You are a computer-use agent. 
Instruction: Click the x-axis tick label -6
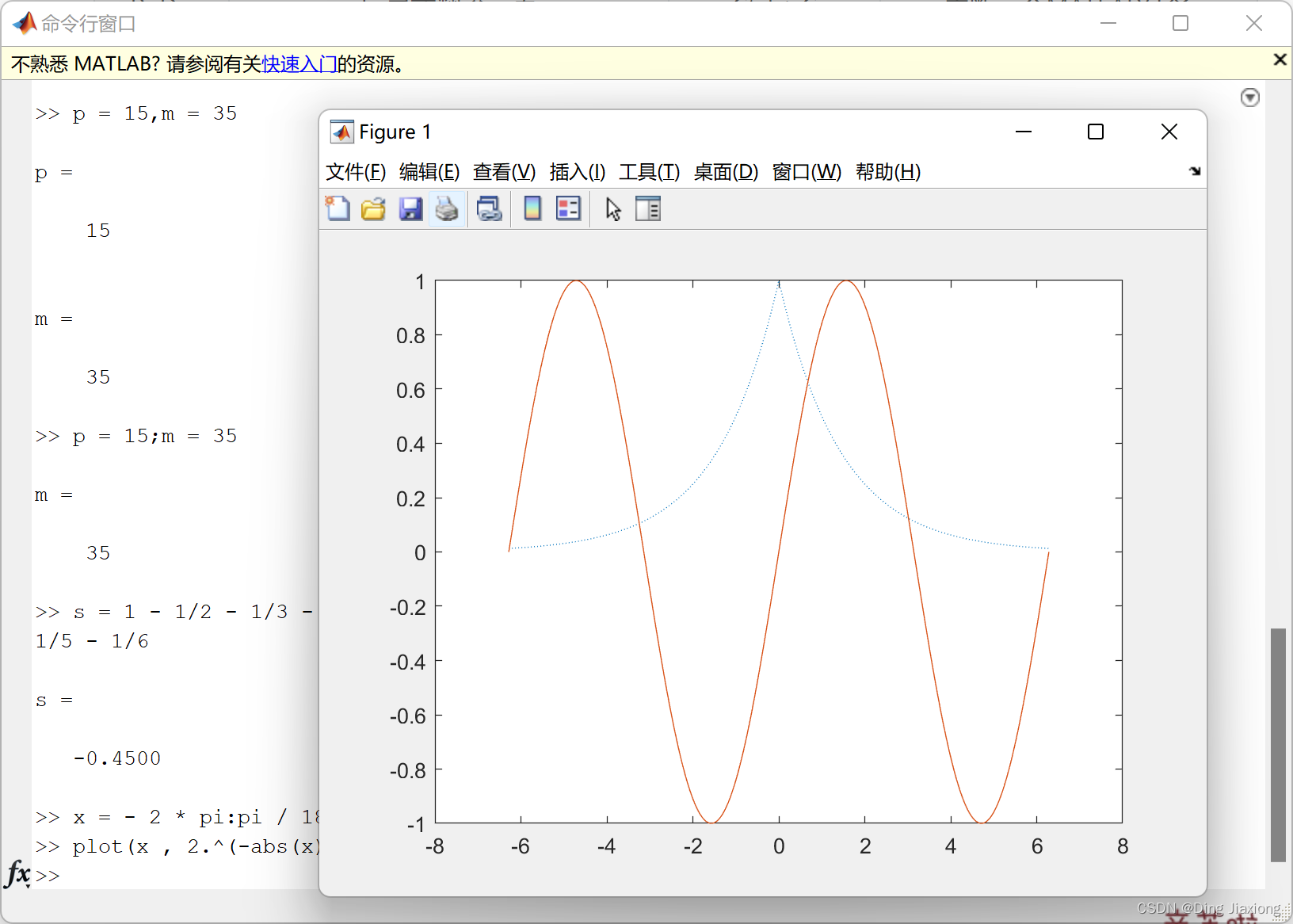pos(520,847)
